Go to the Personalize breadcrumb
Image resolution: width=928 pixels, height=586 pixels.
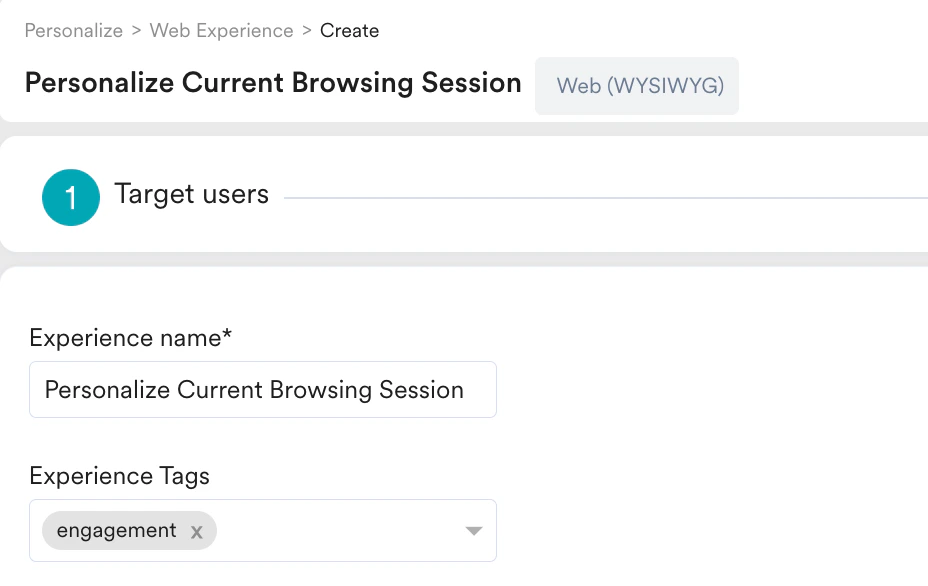[x=73, y=31]
